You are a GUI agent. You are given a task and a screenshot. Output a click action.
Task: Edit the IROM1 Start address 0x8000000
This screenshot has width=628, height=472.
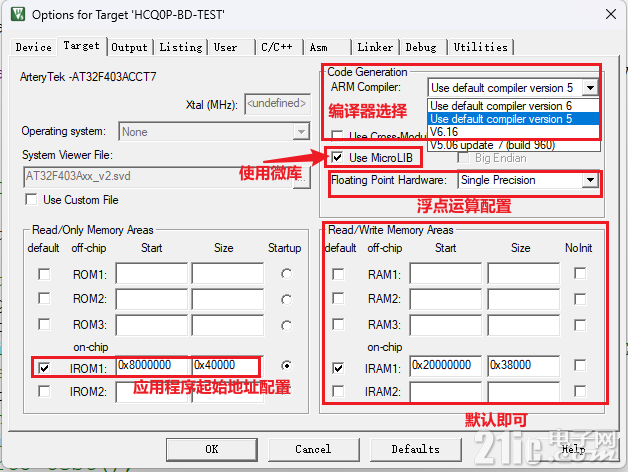[x=151, y=365]
